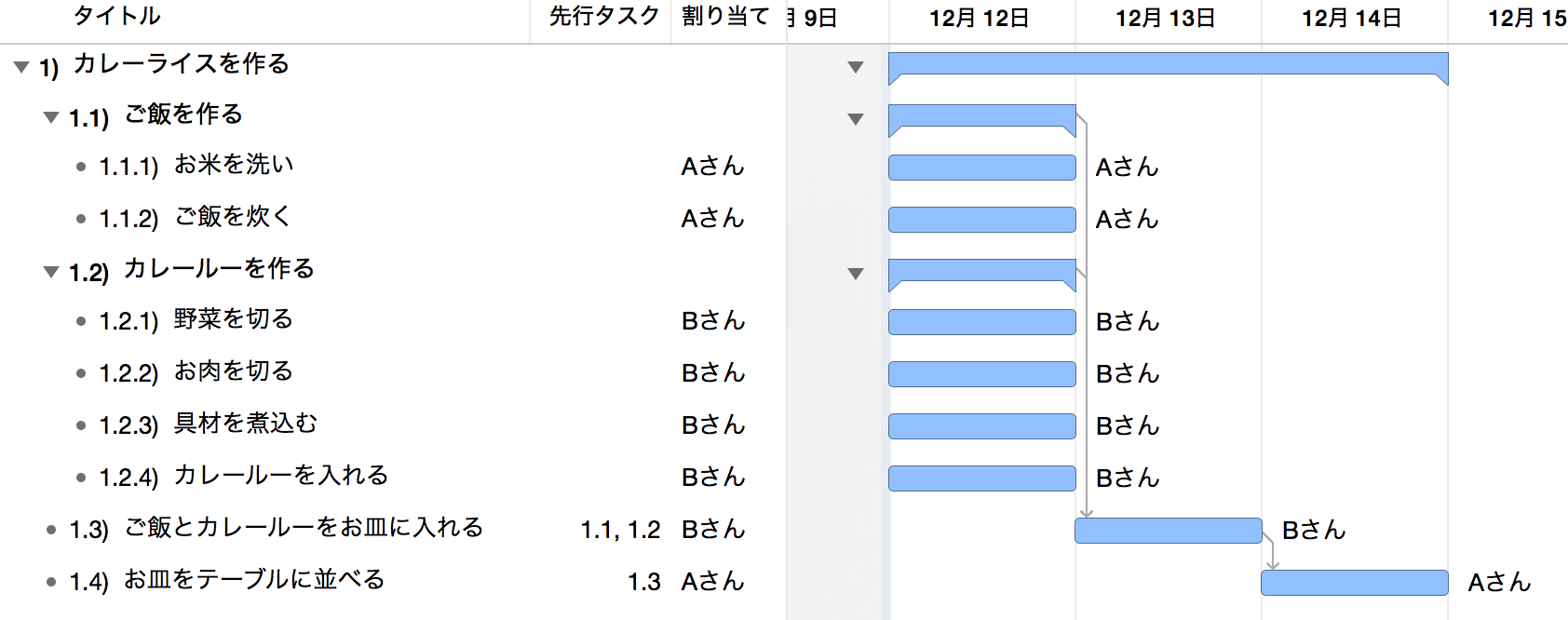Select the 割り当て column header
Screen dimensions: 1568x620
(x=725, y=16)
